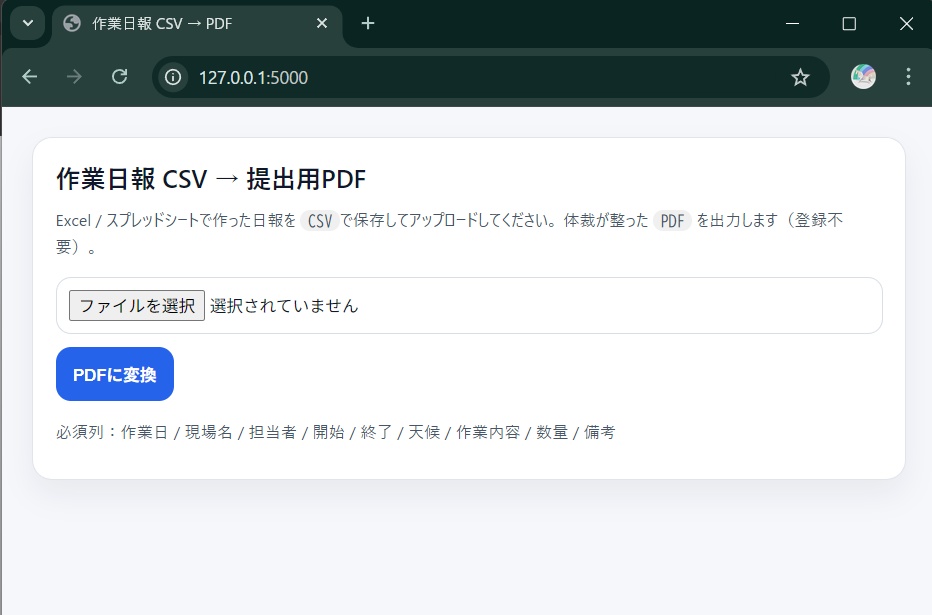Bookmark the page with the star icon
Viewport: 932px width, 615px height.
800,77
